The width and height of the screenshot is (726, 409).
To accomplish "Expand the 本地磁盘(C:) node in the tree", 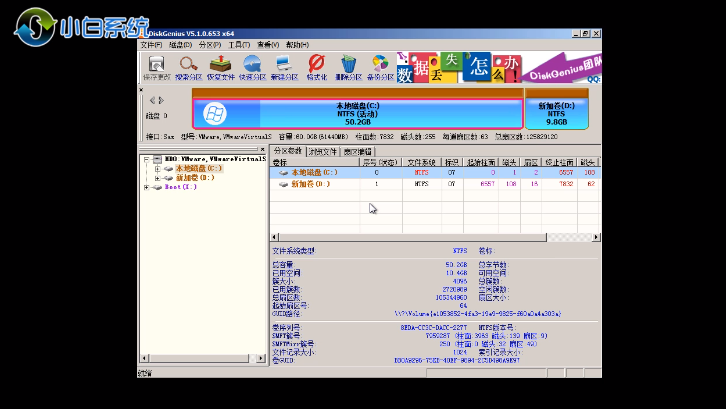I will 157,168.
